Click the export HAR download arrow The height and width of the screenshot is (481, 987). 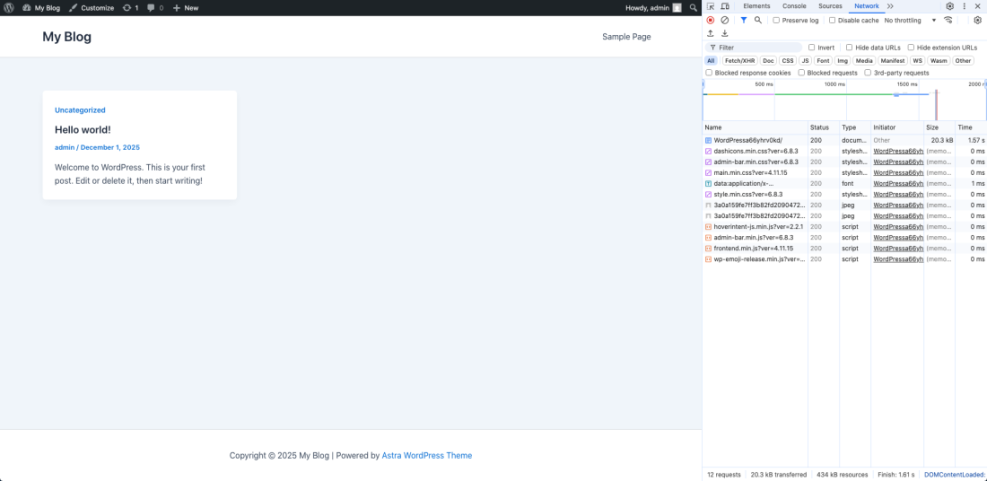tap(725, 33)
